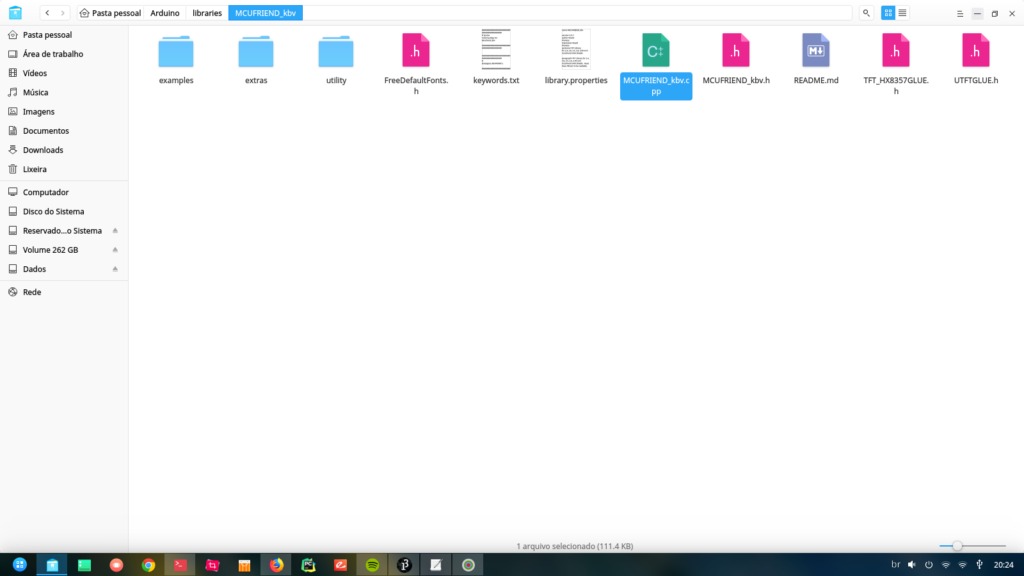The height and width of the screenshot is (576, 1024).
Task: Open Rede network in sidebar
Action: (x=64, y=292)
